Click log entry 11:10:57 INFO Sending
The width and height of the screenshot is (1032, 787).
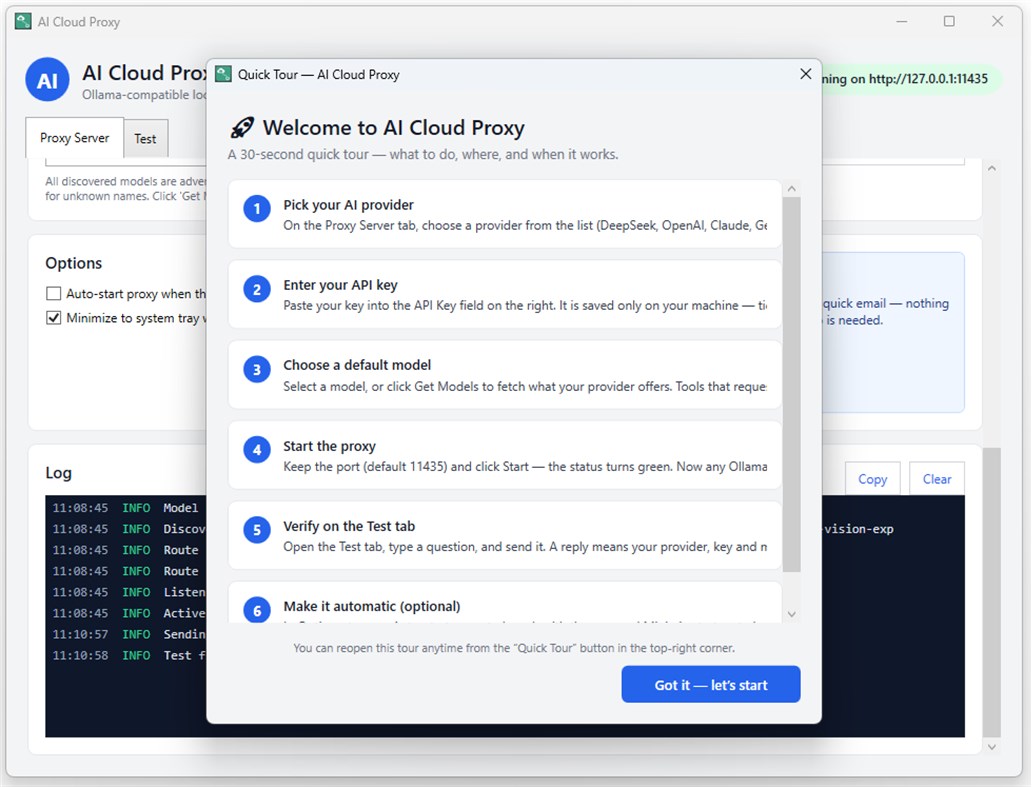click(x=129, y=634)
